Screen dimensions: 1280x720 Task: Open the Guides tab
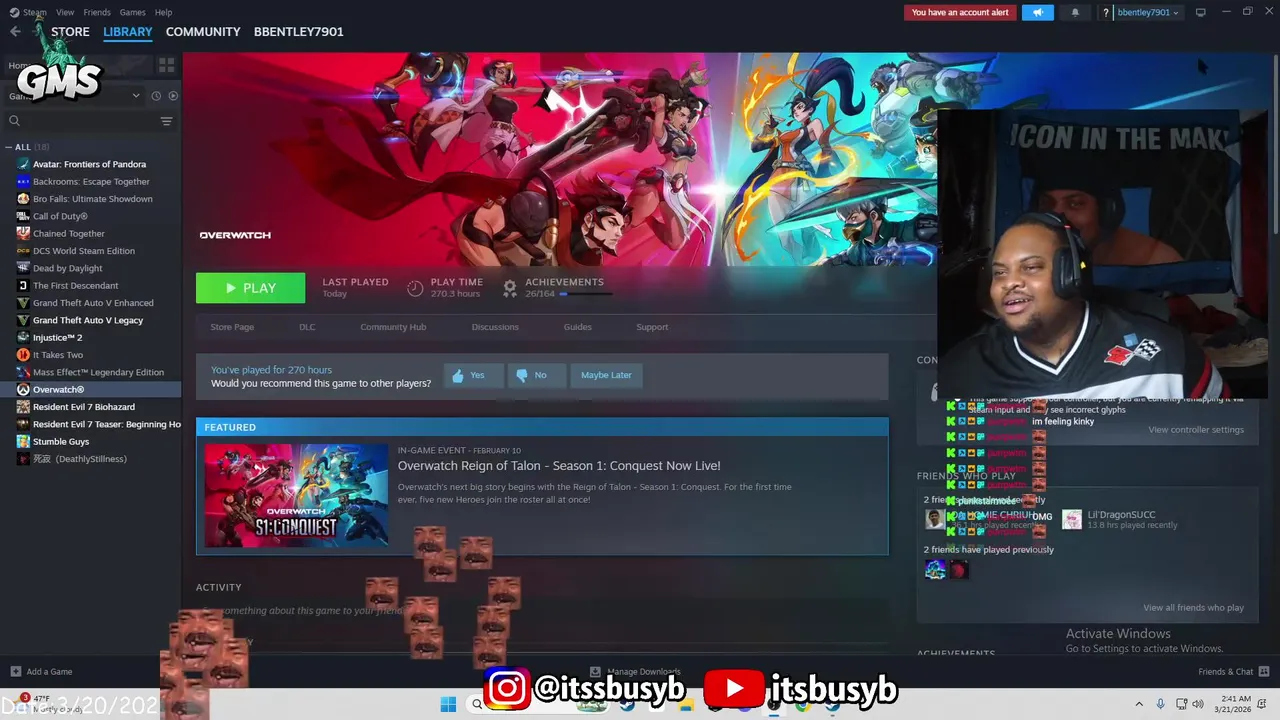[x=577, y=327]
